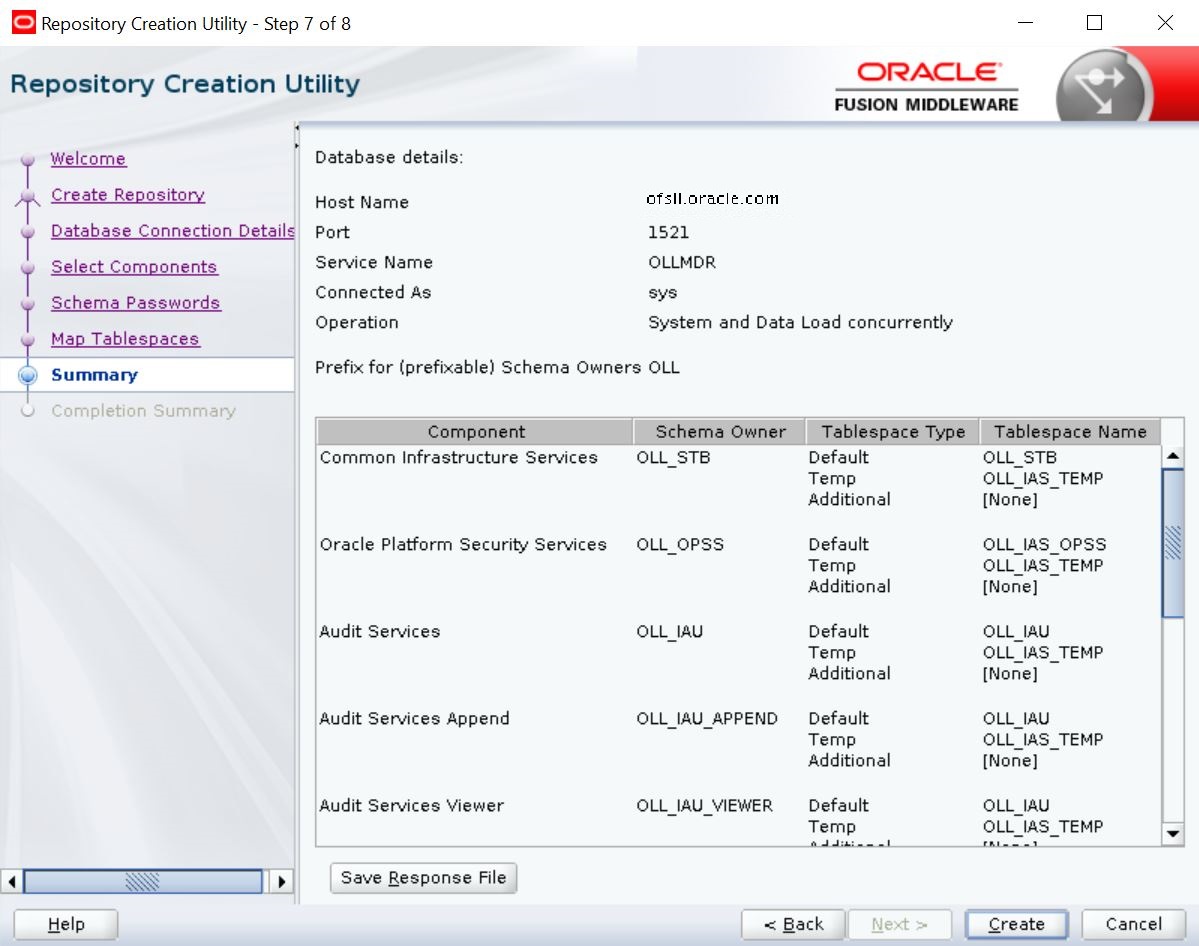Click the Component column header
This screenshot has height=946, width=1199.
point(475,431)
